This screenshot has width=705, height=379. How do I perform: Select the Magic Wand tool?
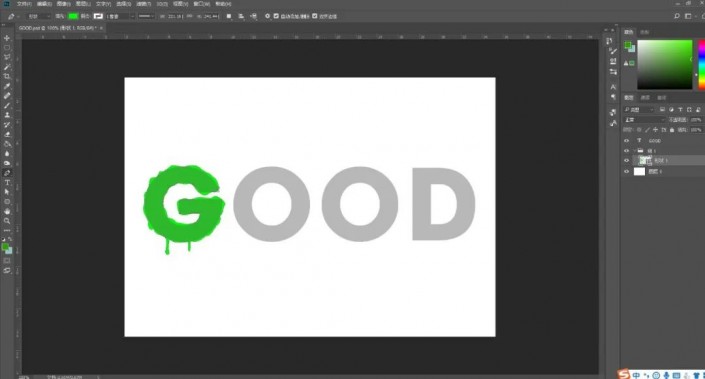pyautogui.click(x=7, y=67)
